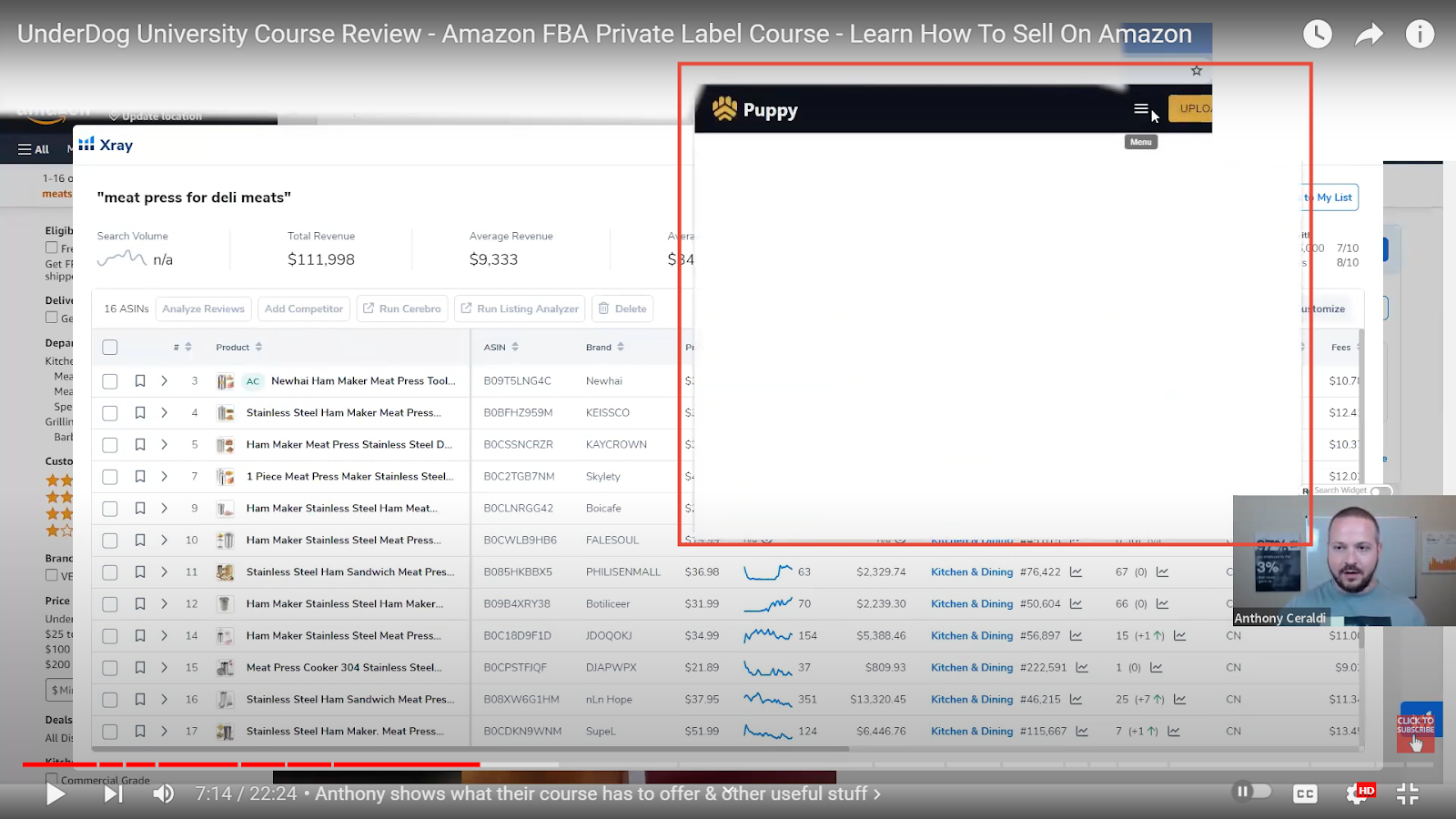Bookmark the Botiliceer row
This screenshot has width=1456, height=819.
pyautogui.click(x=140, y=604)
